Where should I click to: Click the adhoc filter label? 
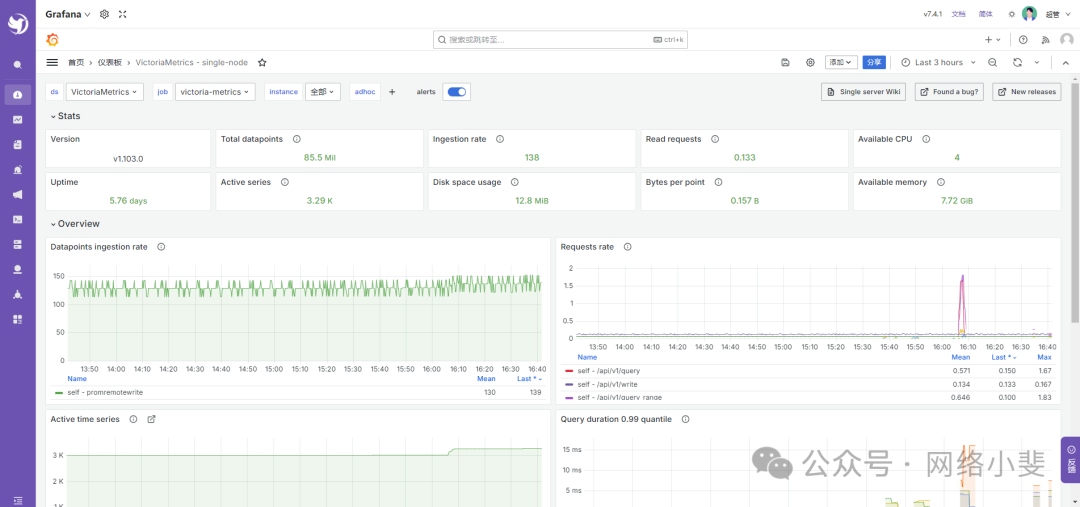[365, 92]
